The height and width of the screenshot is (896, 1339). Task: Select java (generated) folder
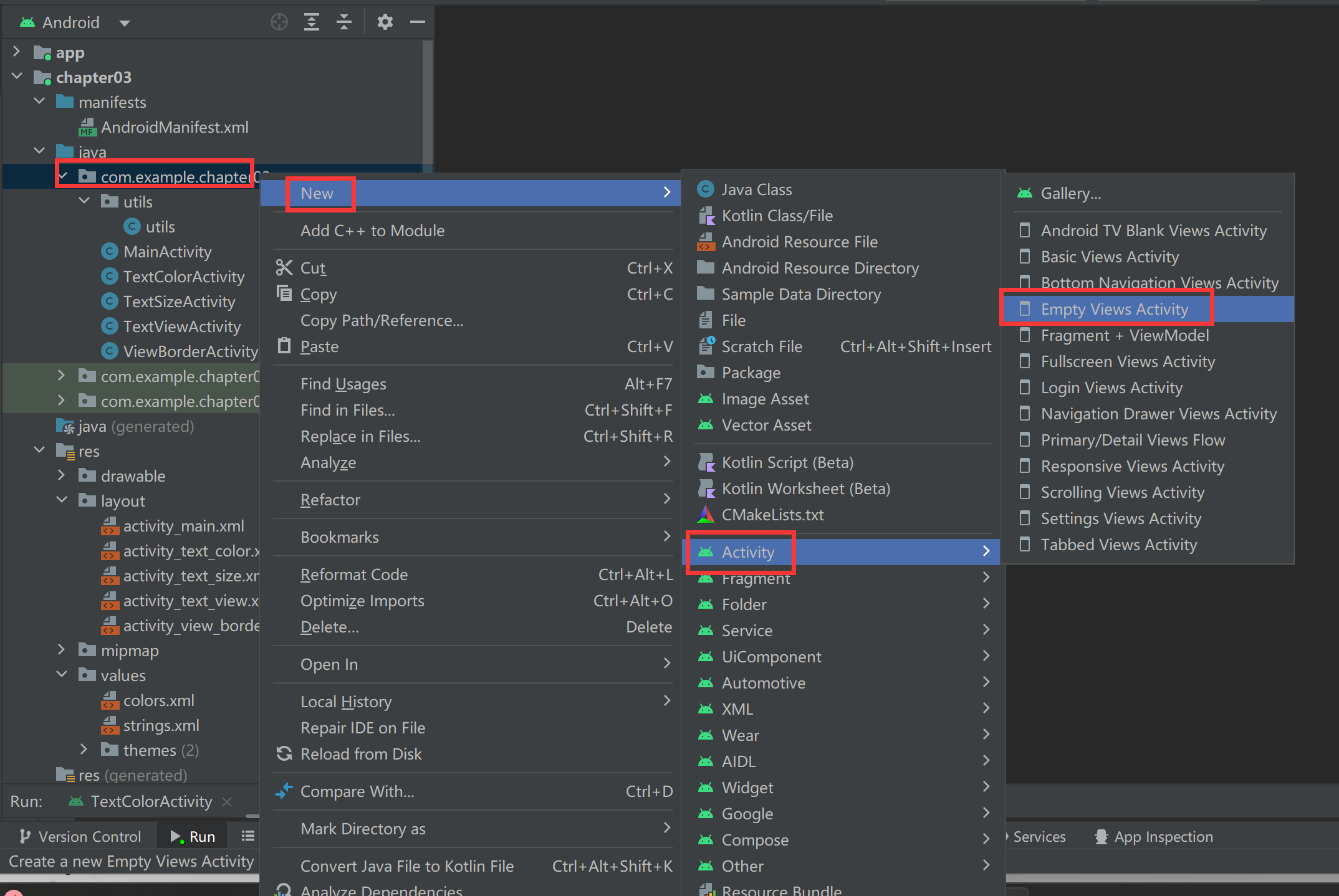pos(125,426)
